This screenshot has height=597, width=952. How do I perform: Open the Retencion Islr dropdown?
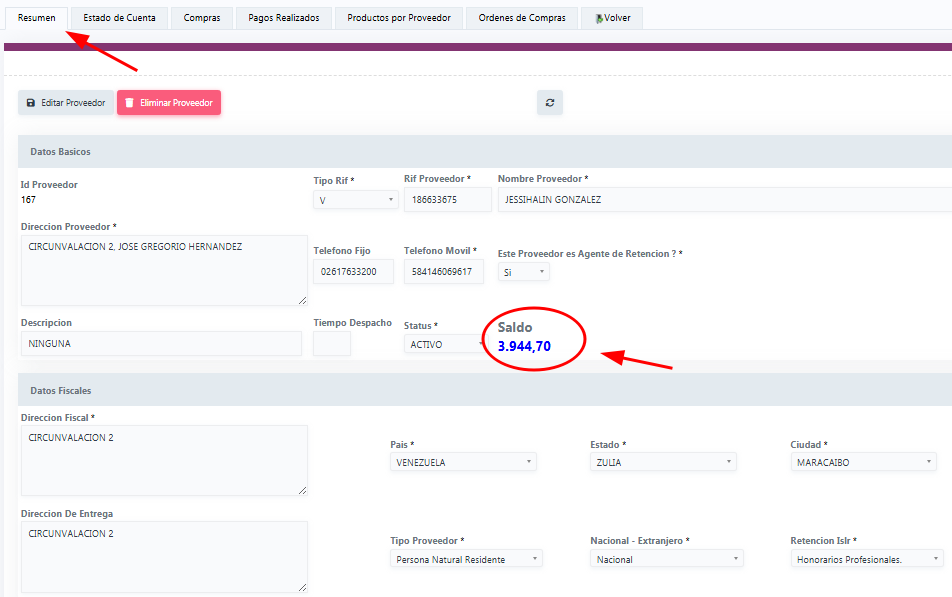pyautogui.click(x=867, y=559)
